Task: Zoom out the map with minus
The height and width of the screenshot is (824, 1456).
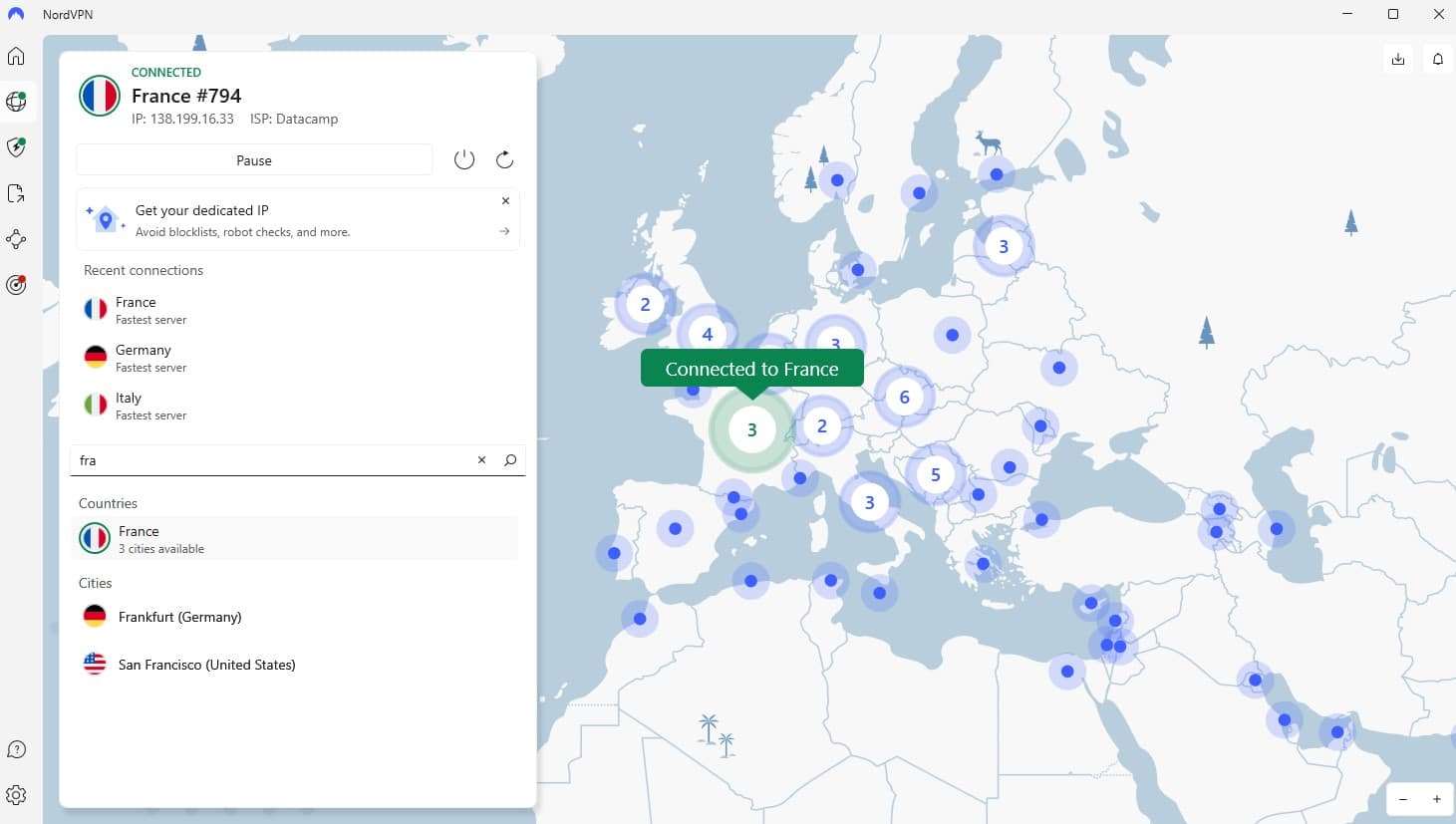Action: (1403, 799)
